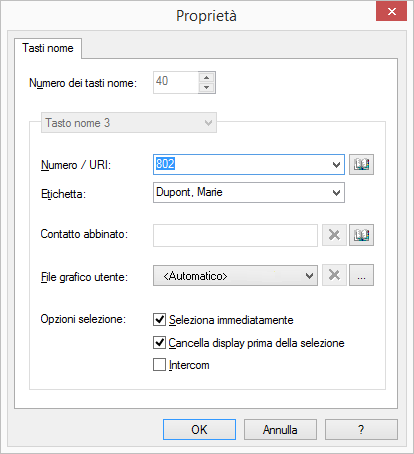Expand the Numero / URI dropdown arrow

336,165
